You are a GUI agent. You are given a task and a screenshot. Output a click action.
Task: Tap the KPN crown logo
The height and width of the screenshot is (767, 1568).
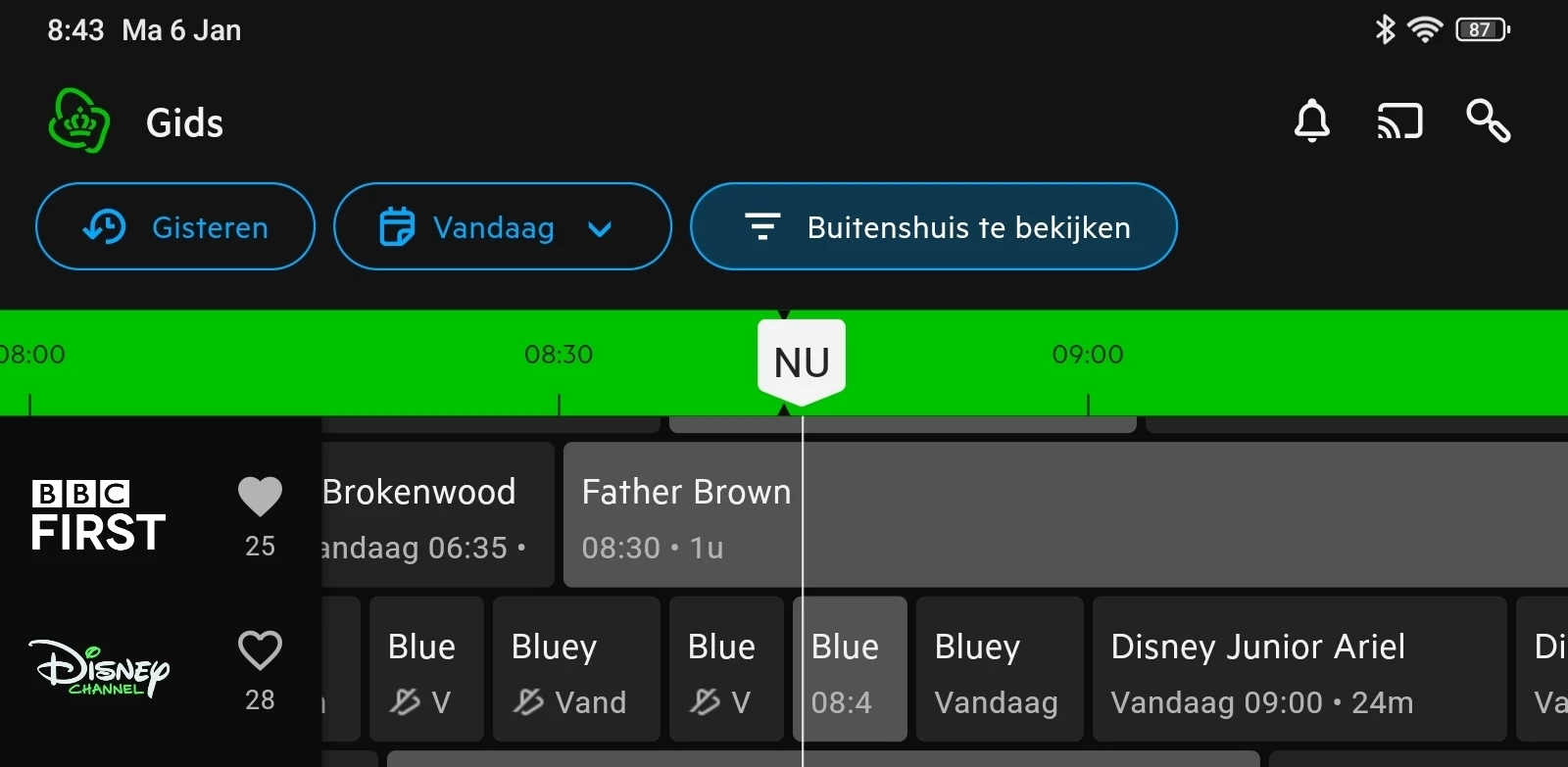click(78, 121)
